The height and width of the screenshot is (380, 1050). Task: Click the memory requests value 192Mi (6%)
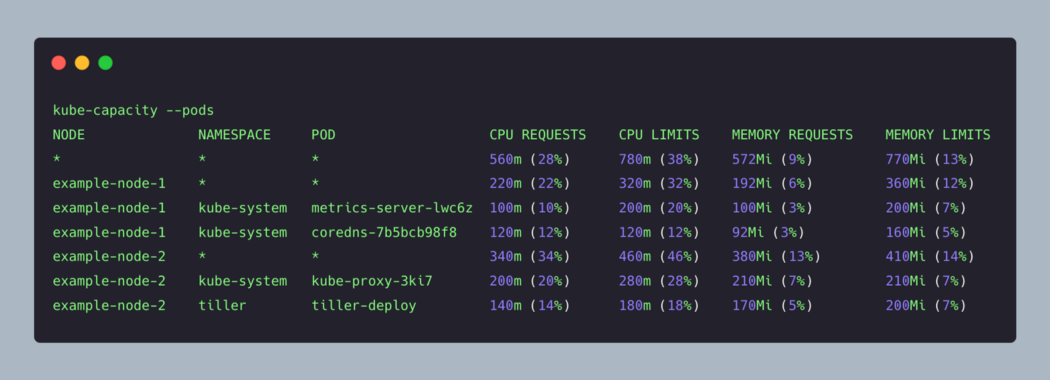[772, 184]
